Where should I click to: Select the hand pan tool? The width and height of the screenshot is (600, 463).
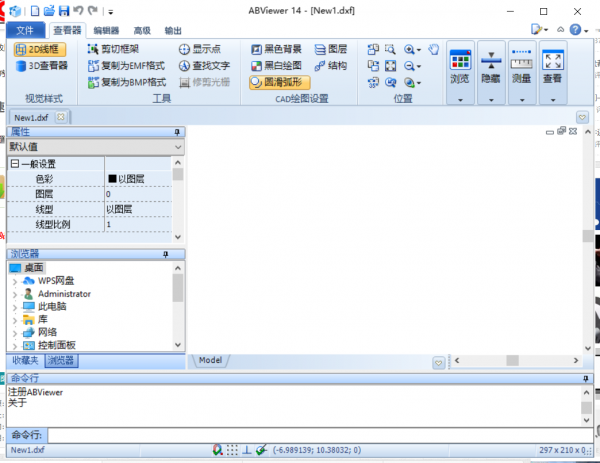(434, 49)
